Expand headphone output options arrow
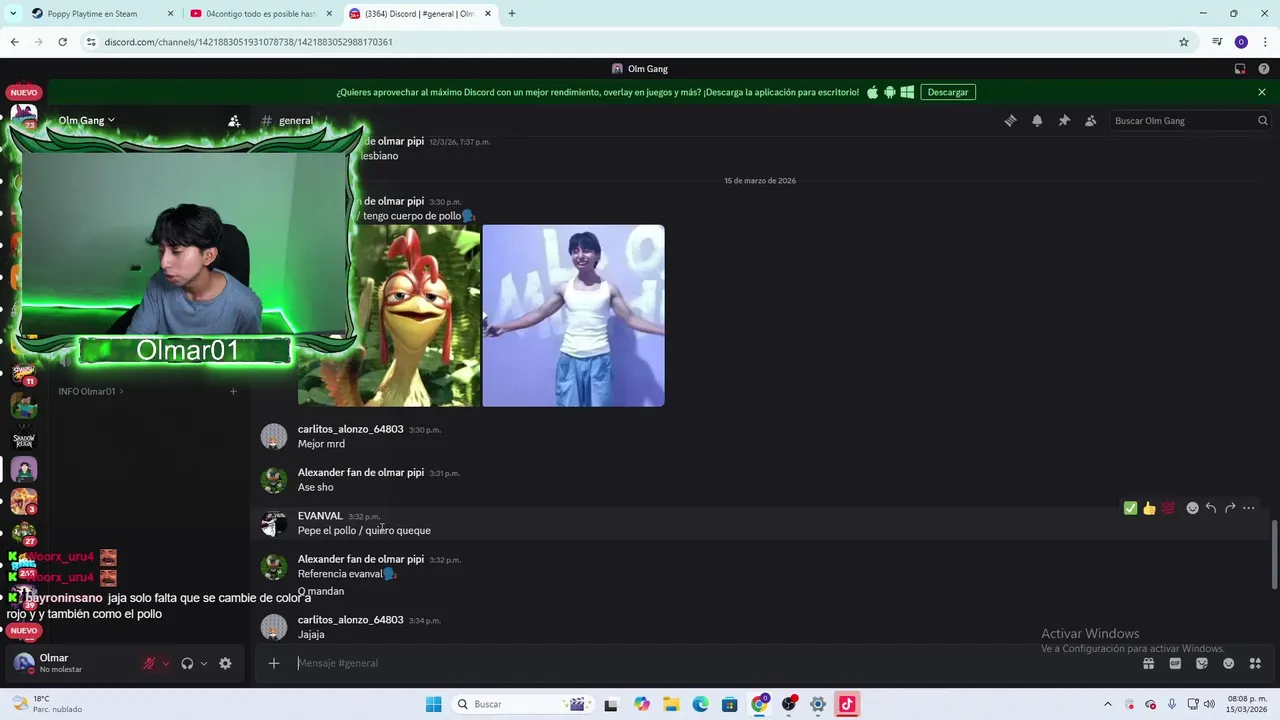1280x720 pixels. pos(204,663)
